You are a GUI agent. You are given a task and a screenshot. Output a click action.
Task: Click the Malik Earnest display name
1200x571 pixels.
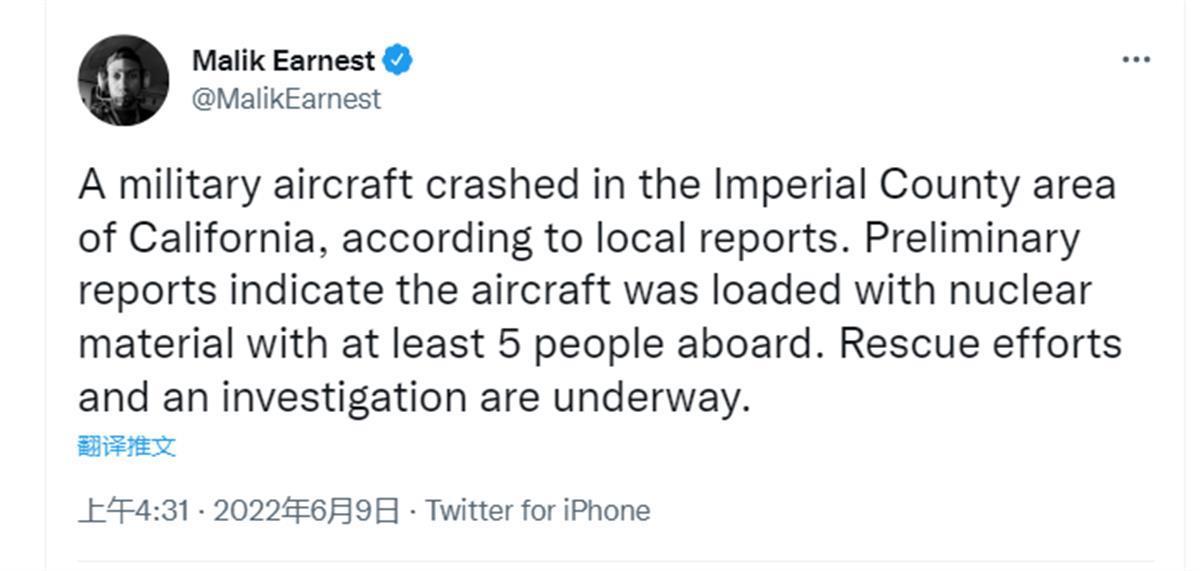pyautogui.click(x=283, y=60)
